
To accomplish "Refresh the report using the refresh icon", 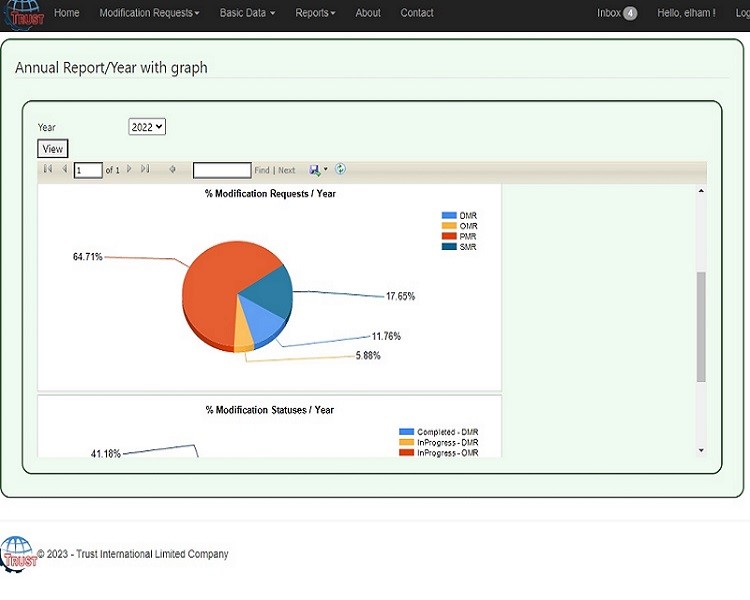I will [340, 170].
